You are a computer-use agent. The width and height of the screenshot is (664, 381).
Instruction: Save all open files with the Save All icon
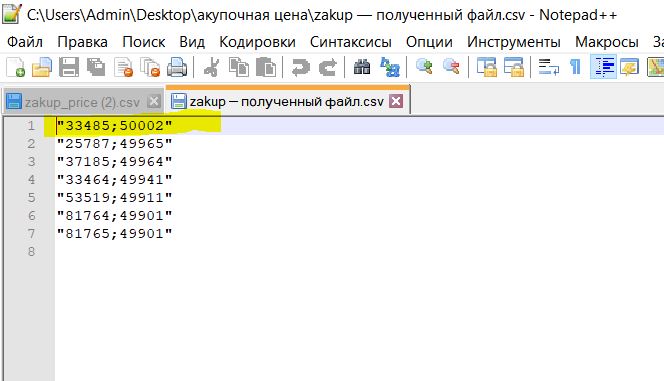tap(96, 67)
